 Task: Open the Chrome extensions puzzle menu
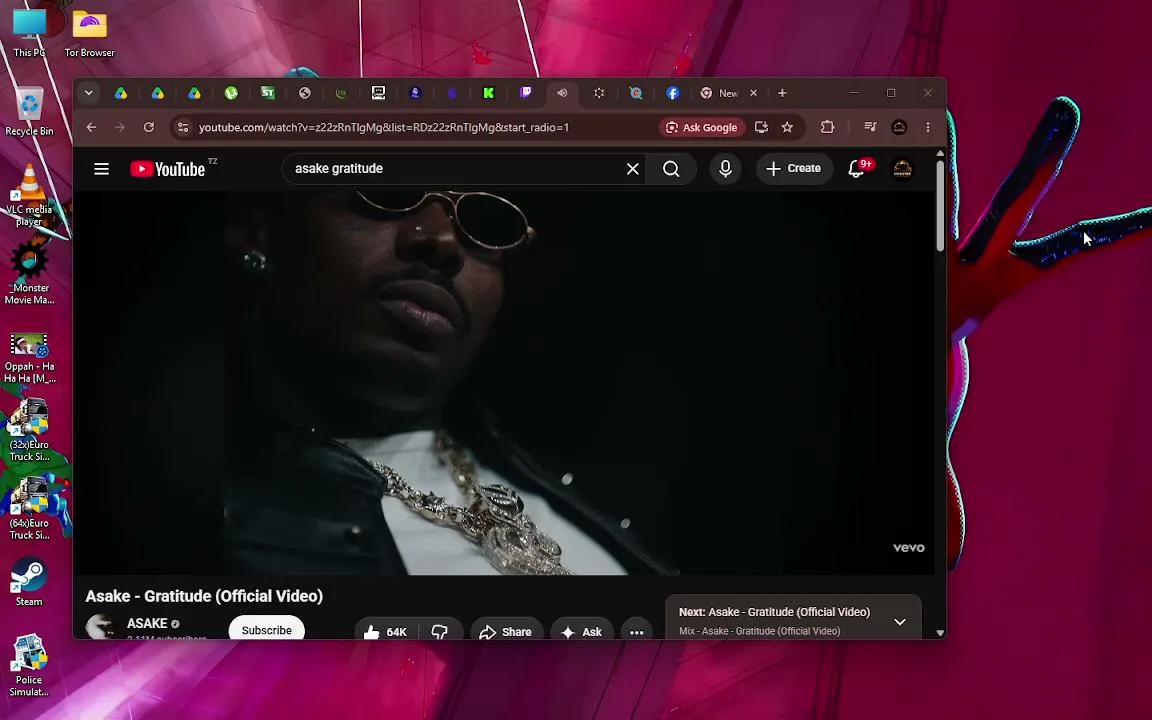pos(827,127)
